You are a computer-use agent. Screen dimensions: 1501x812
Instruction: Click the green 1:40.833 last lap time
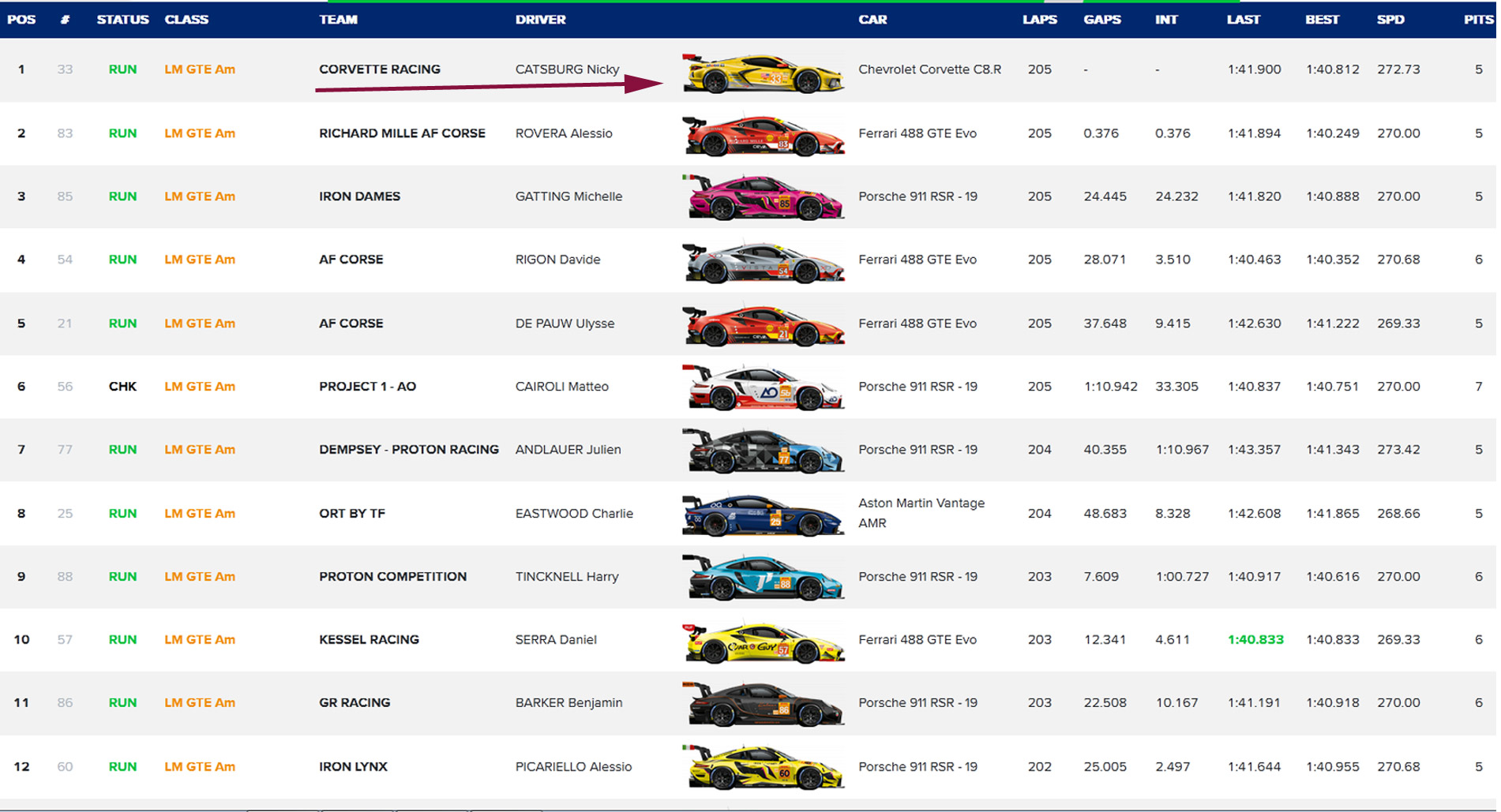coord(1255,640)
